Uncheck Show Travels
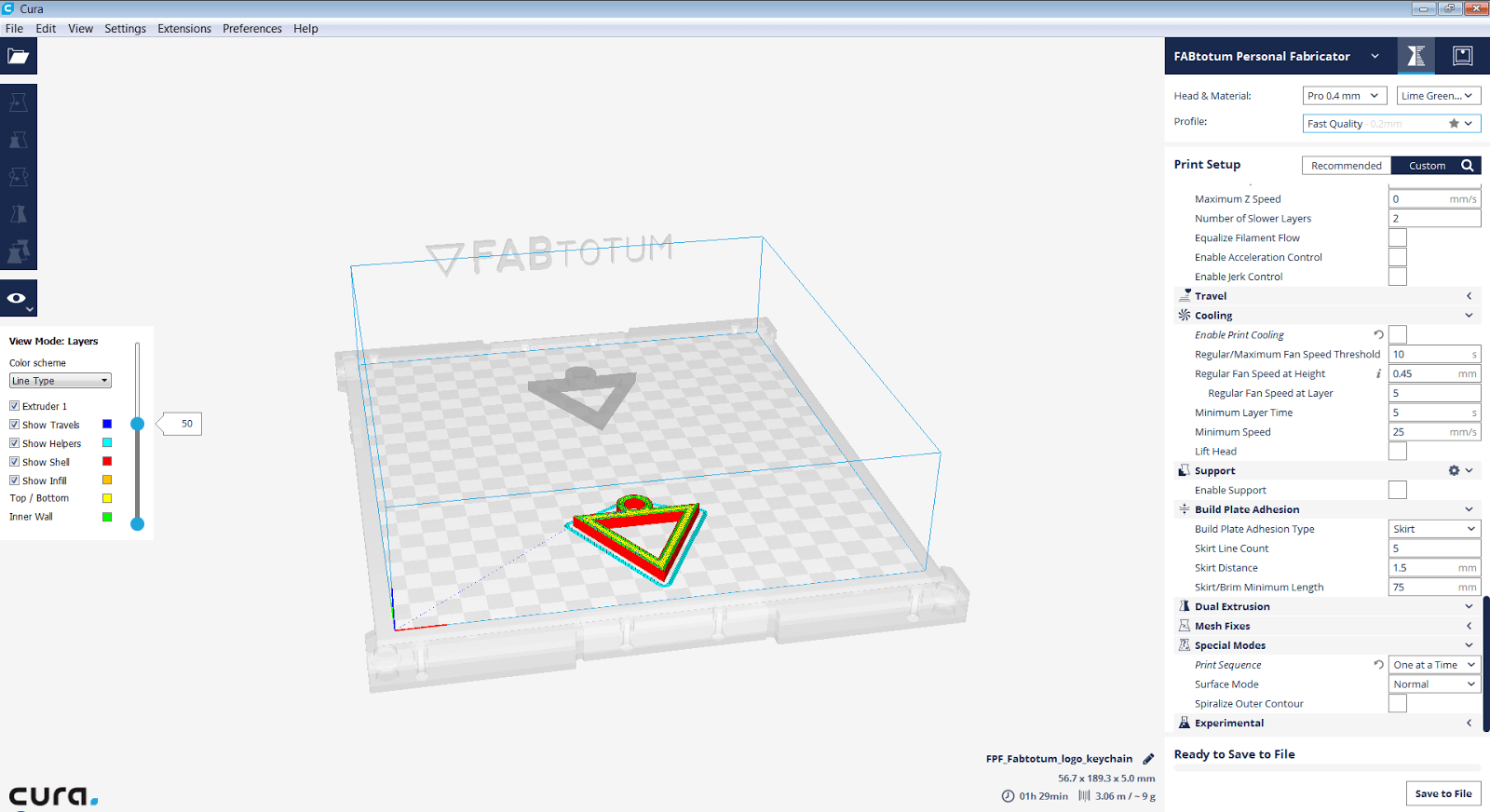This screenshot has width=1490, height=812. pos(15,425)
